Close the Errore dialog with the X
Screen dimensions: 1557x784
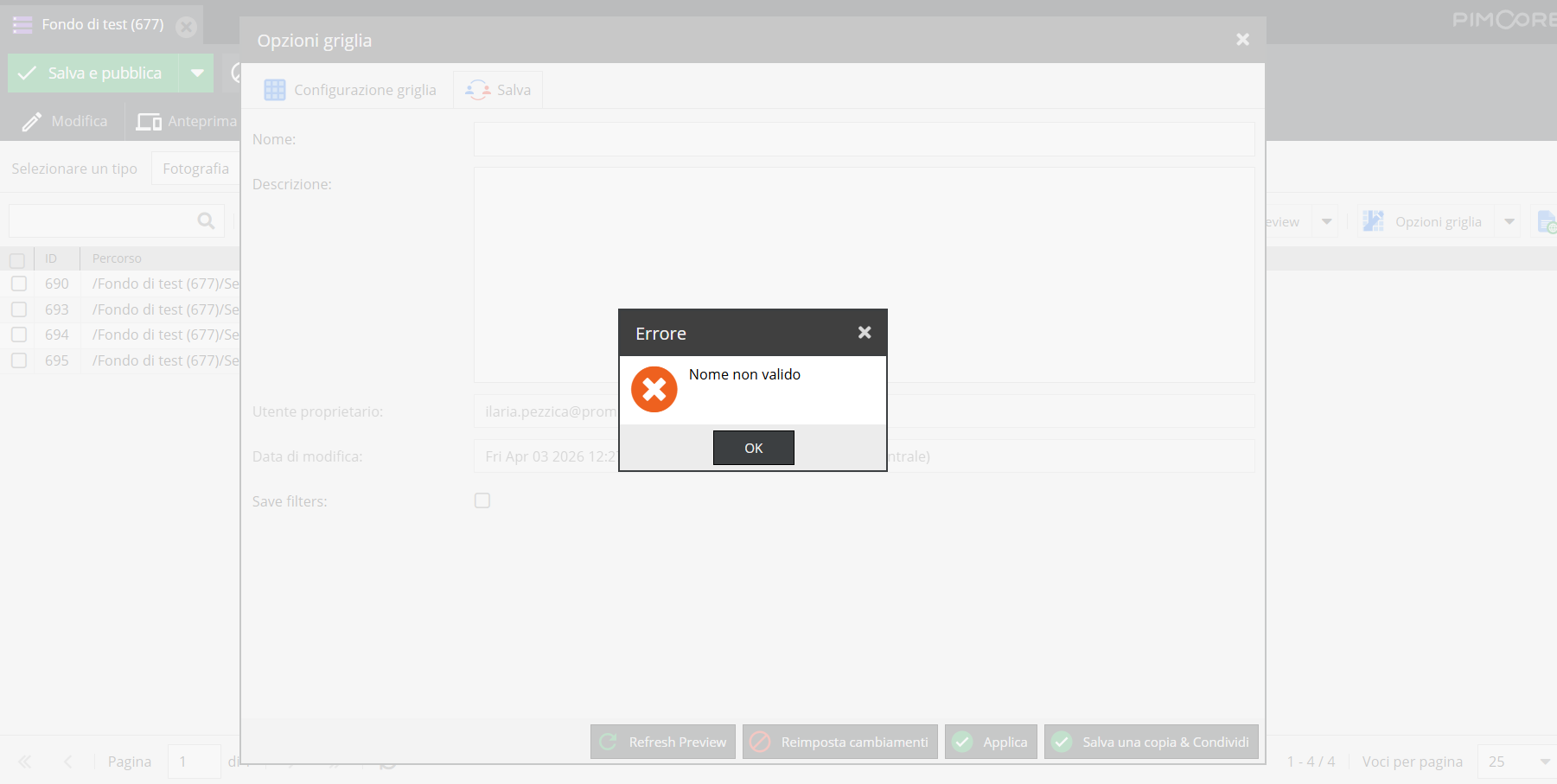click(x=864, y=333)
